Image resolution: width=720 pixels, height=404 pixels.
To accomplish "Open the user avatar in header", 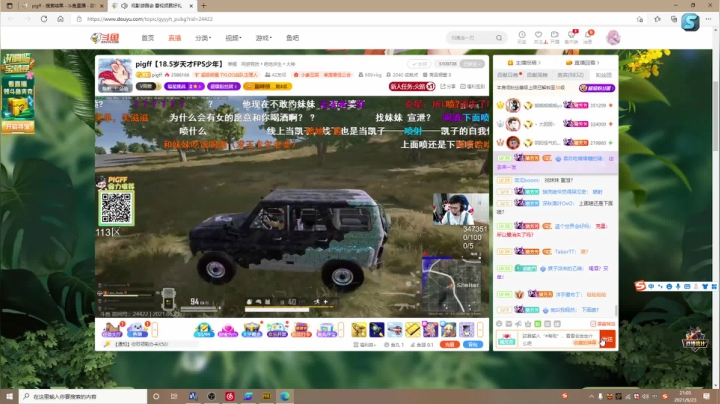I will pyautogui.click(x=613, y=38).
